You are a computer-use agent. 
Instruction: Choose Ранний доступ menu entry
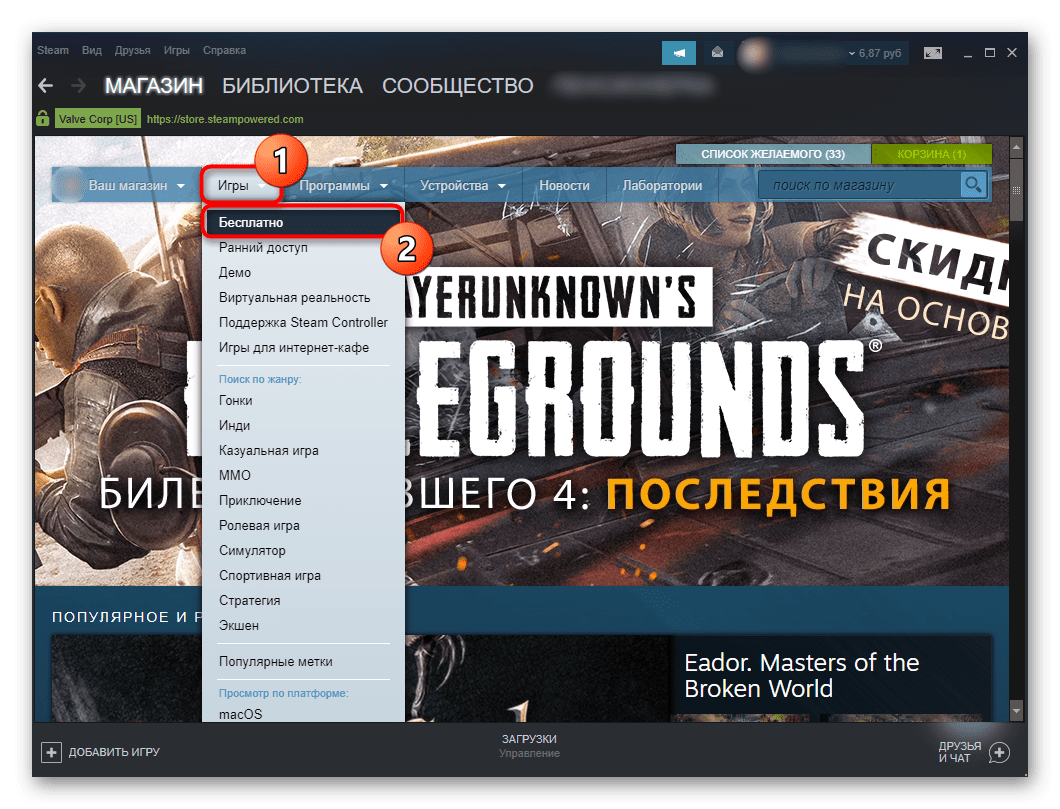pyautogui.click(x=263, y=247)
